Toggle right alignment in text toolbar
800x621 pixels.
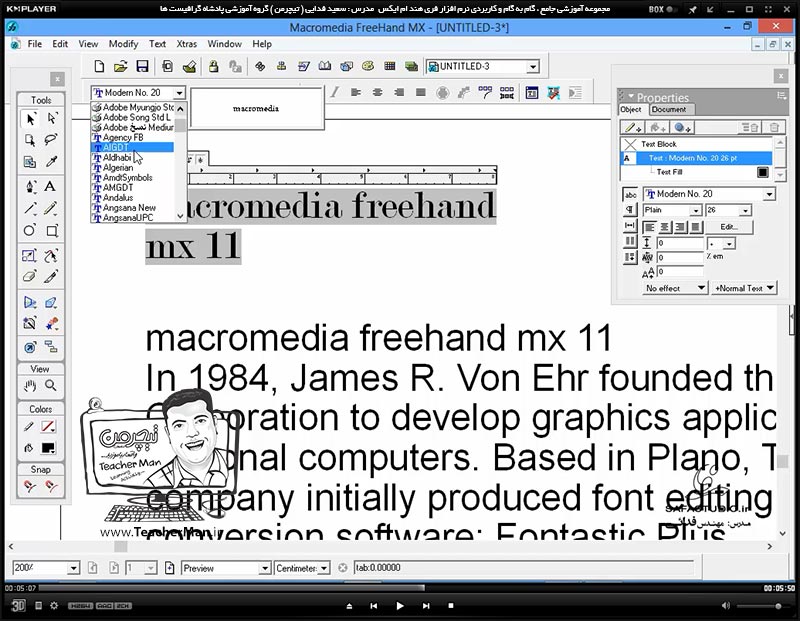pos(399,92)
